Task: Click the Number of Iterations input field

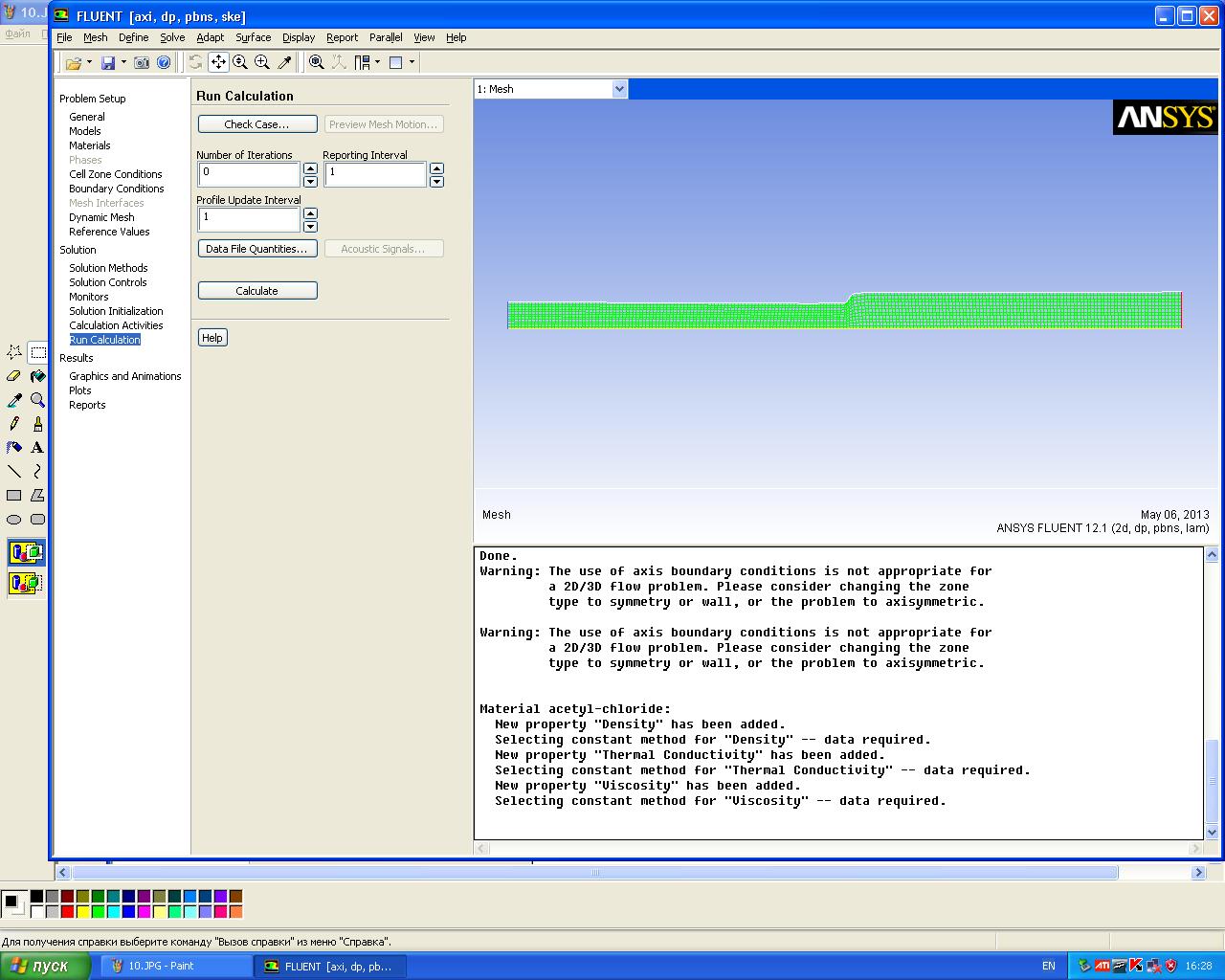Action: point(250,174)
